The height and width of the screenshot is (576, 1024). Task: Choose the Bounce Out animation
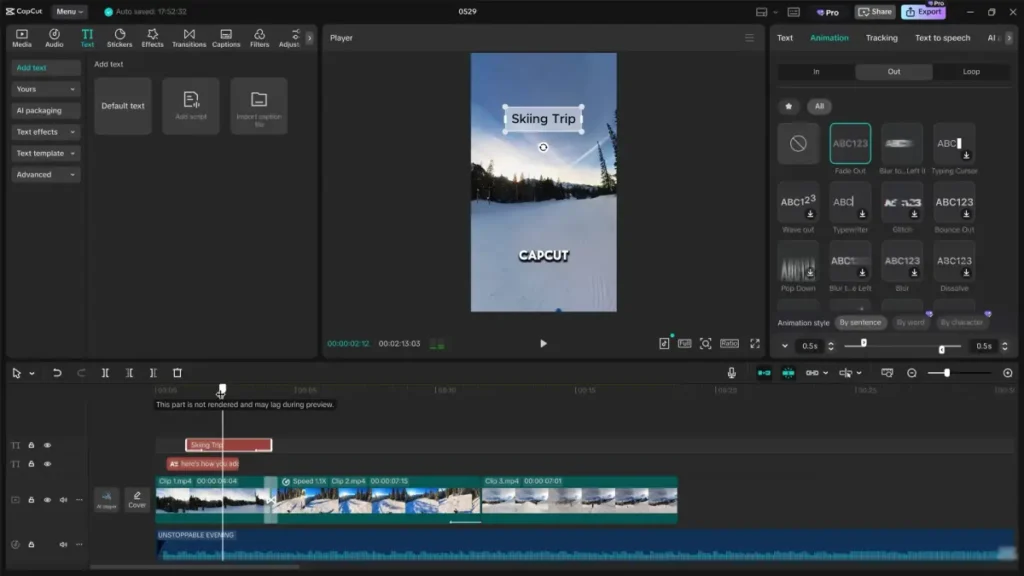(954, 202)
